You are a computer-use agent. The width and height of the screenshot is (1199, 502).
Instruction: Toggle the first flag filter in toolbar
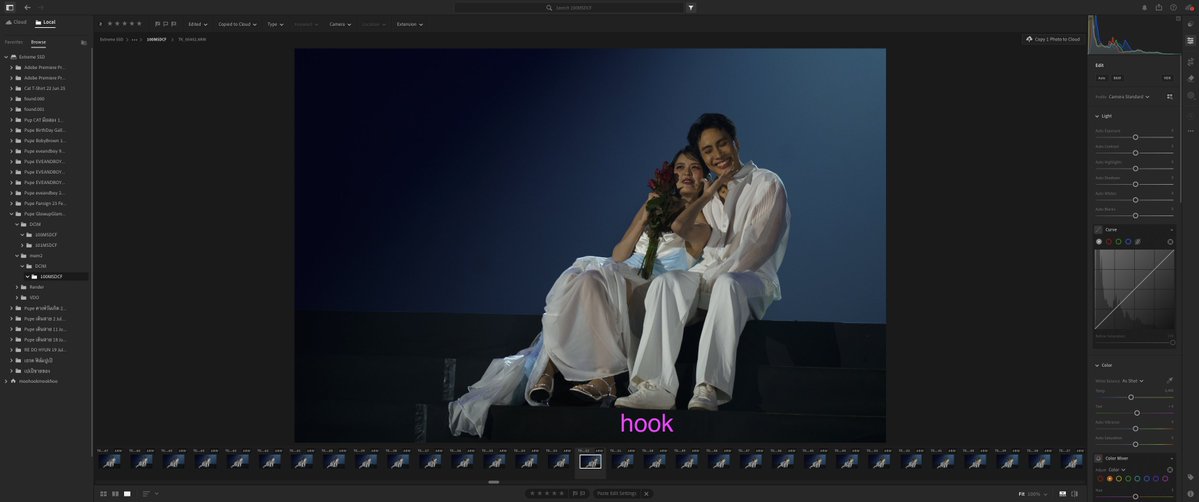158,24
